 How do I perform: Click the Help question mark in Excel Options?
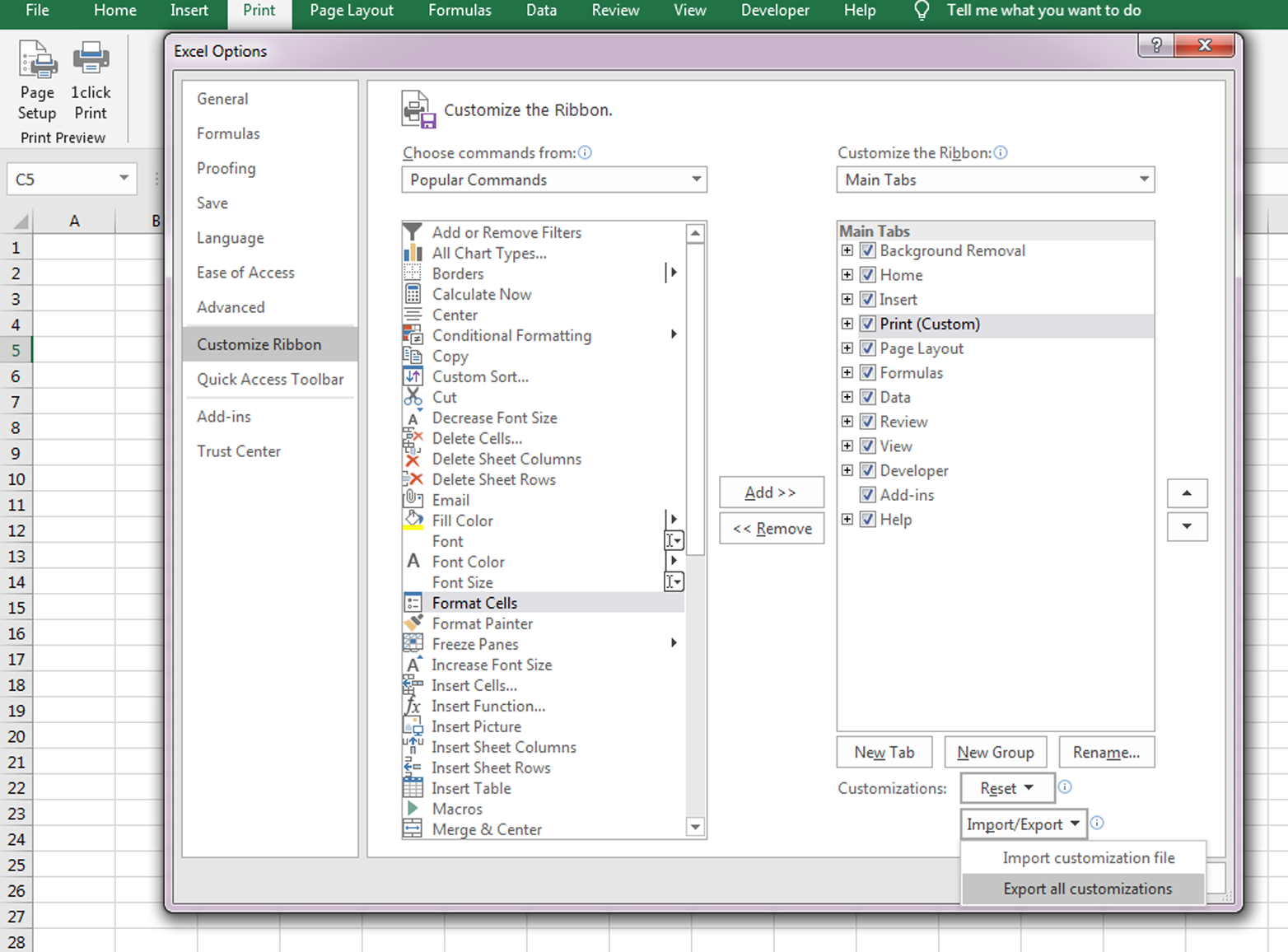click(1156, 45)
